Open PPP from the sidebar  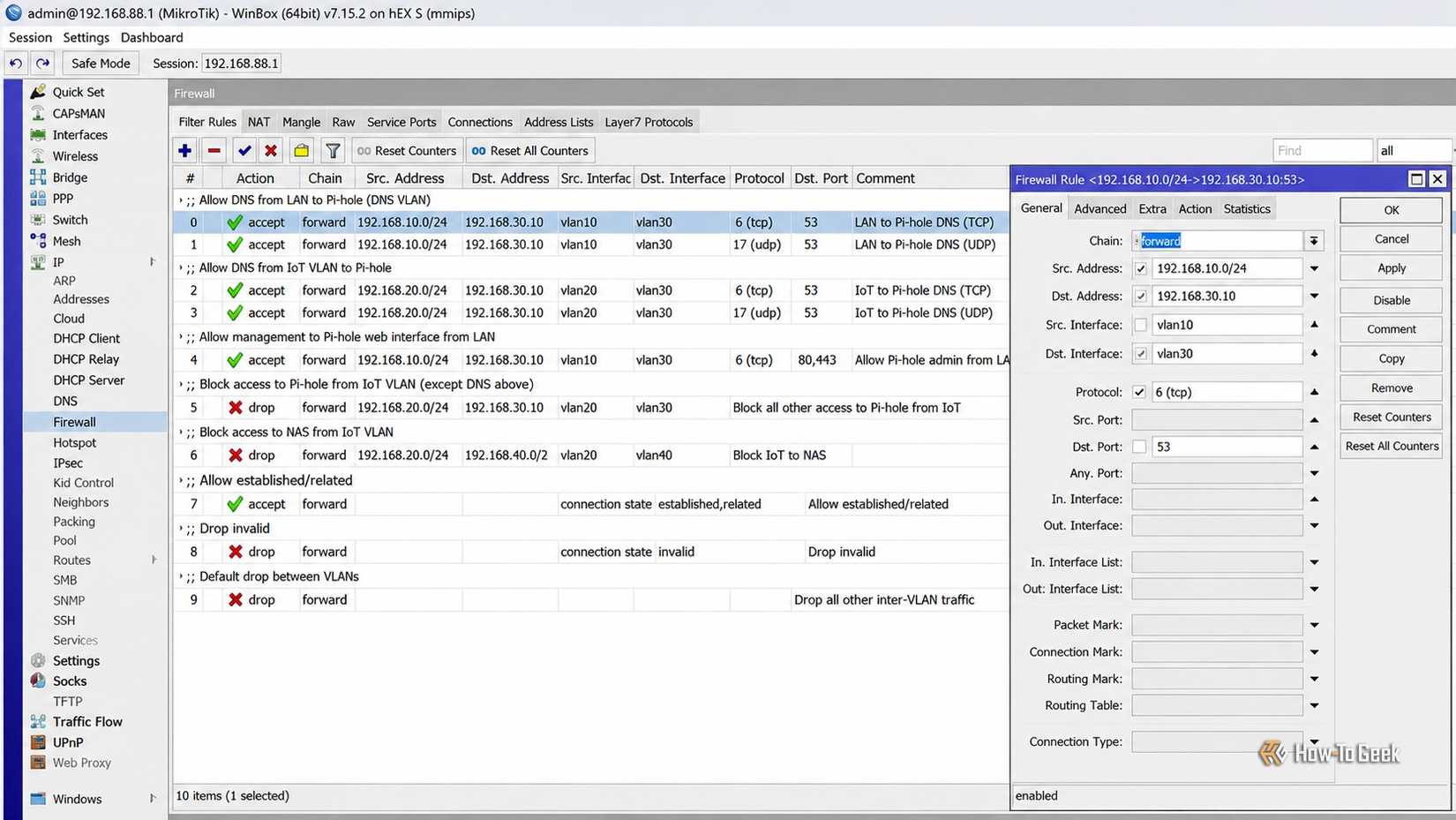click(x=63, y=199)
